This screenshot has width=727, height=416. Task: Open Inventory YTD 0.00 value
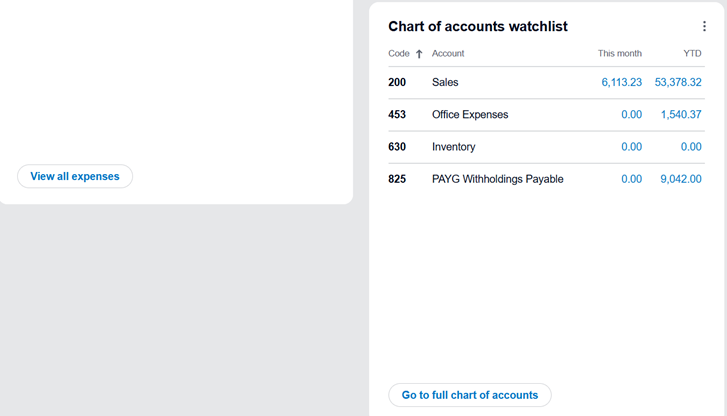(x=690, y=147)
